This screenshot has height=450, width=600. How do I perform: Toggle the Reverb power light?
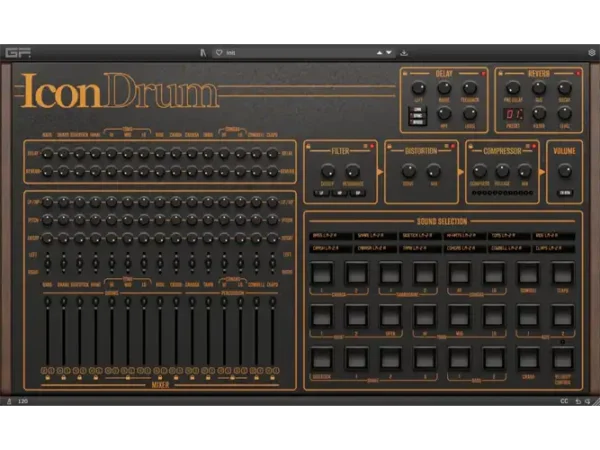578,73
